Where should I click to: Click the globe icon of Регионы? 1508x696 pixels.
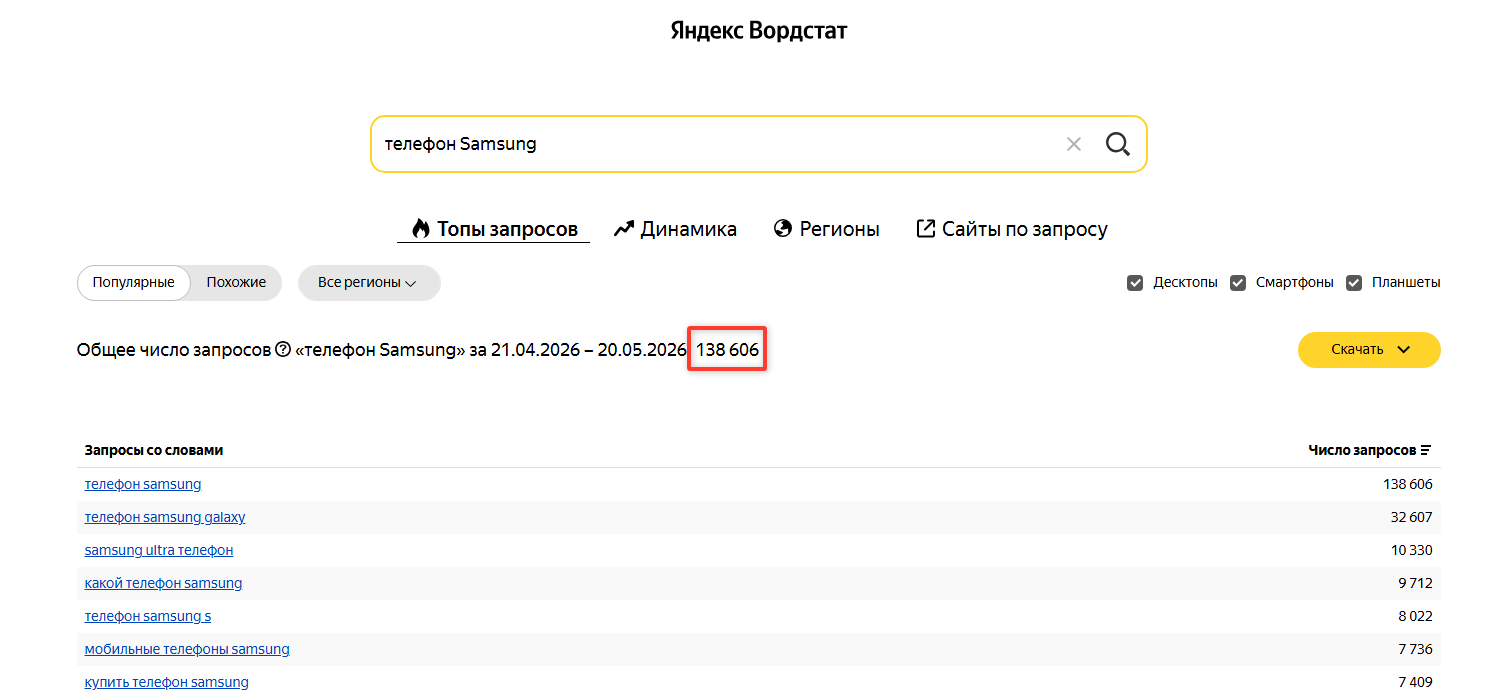783,229
